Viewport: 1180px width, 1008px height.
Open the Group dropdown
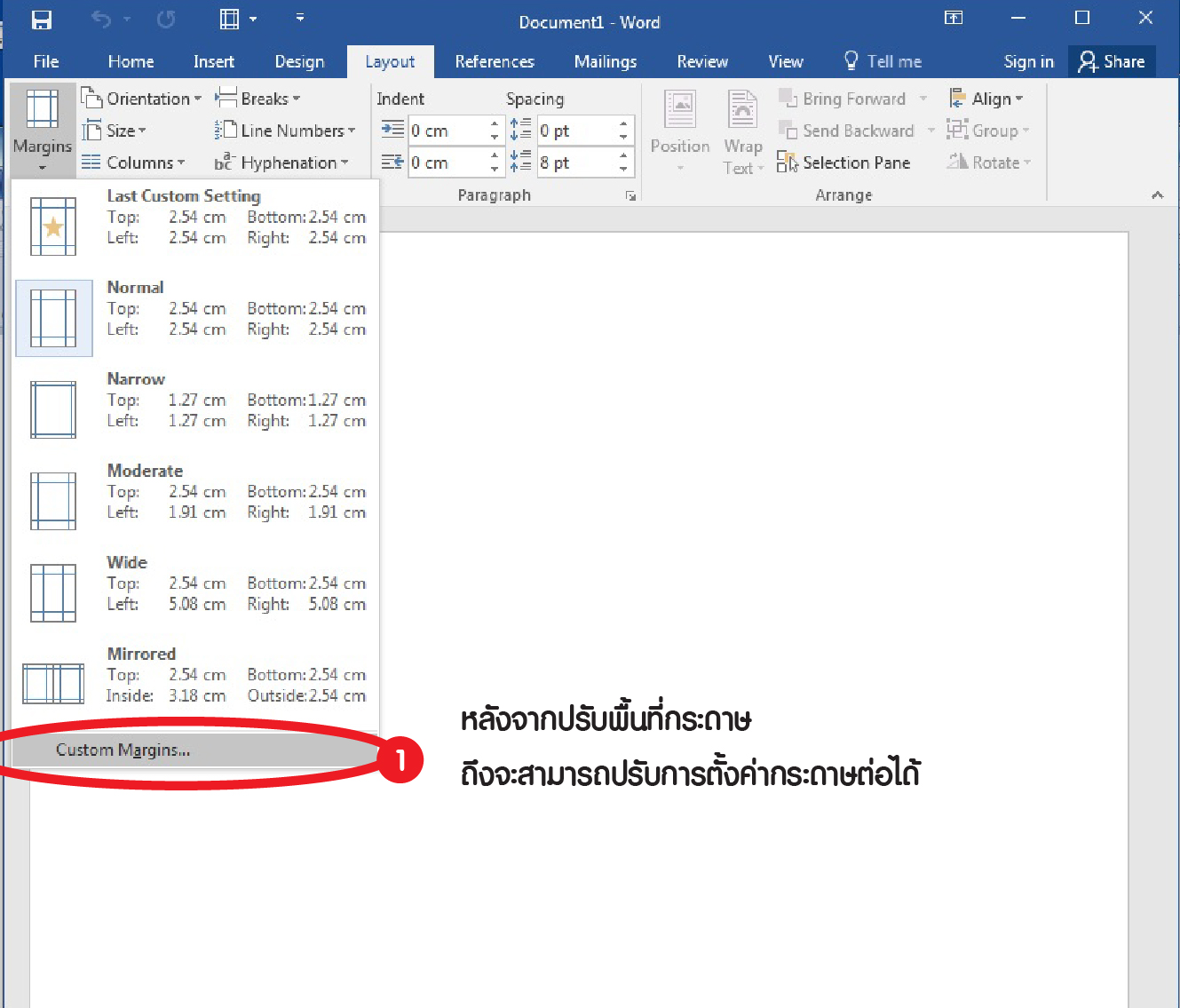[988, 131]
